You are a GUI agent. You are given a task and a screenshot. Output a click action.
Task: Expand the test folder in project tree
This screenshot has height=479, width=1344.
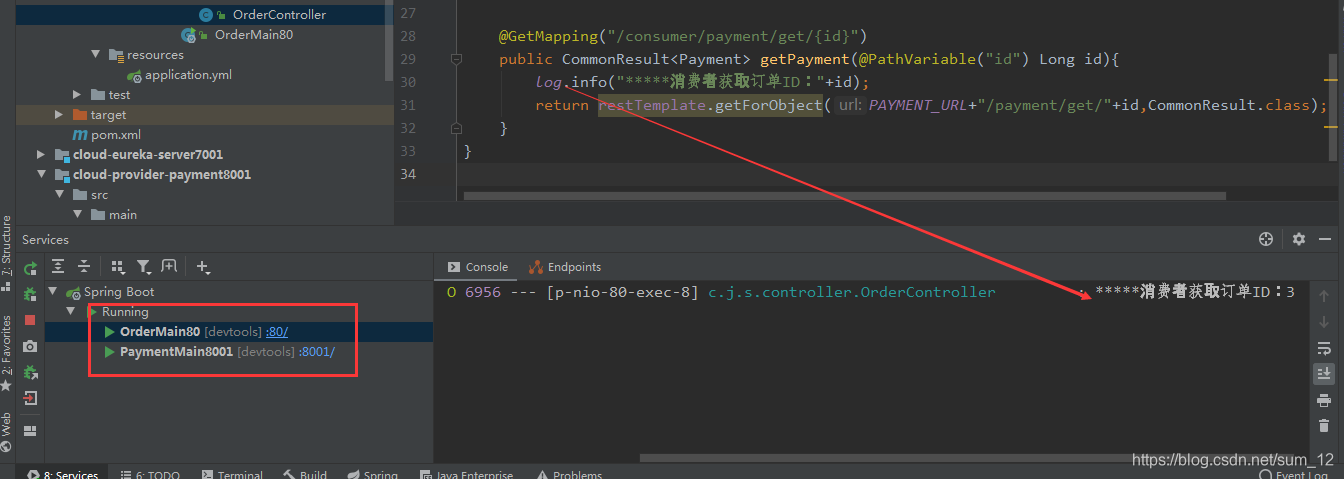78,95
